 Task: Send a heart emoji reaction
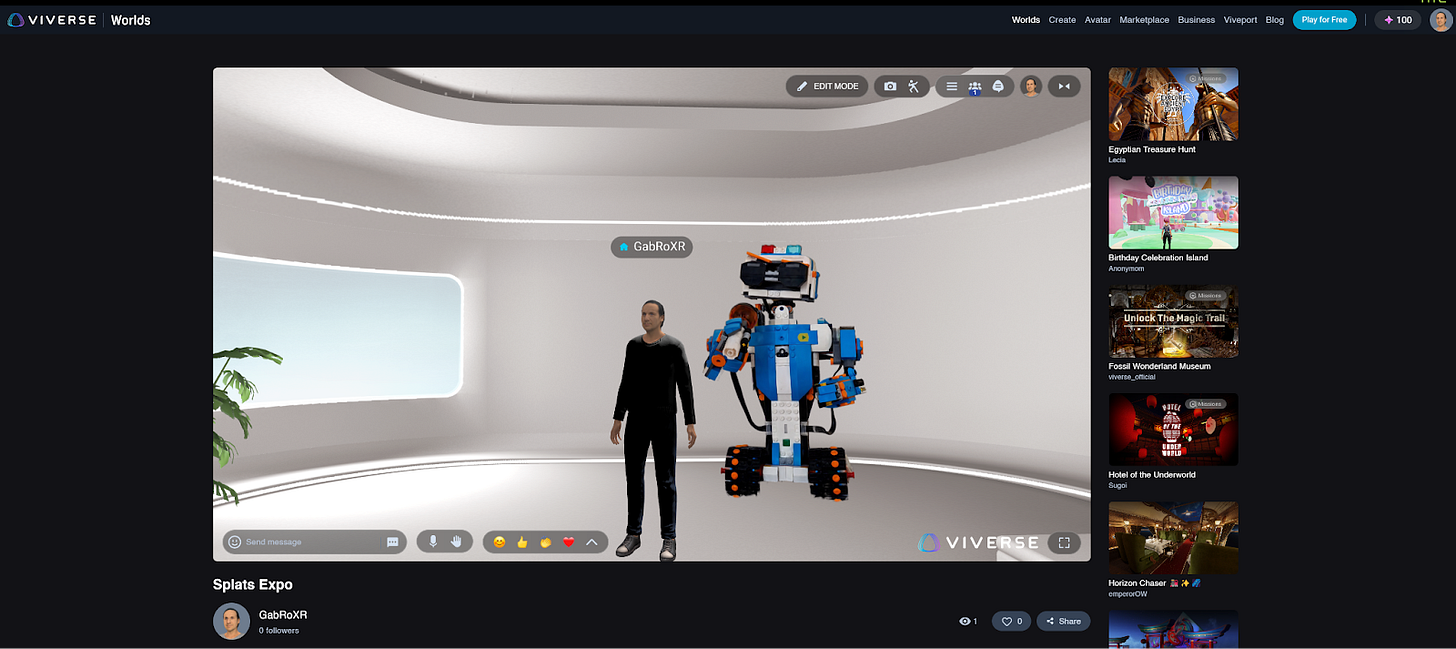(x=568, y=542)
